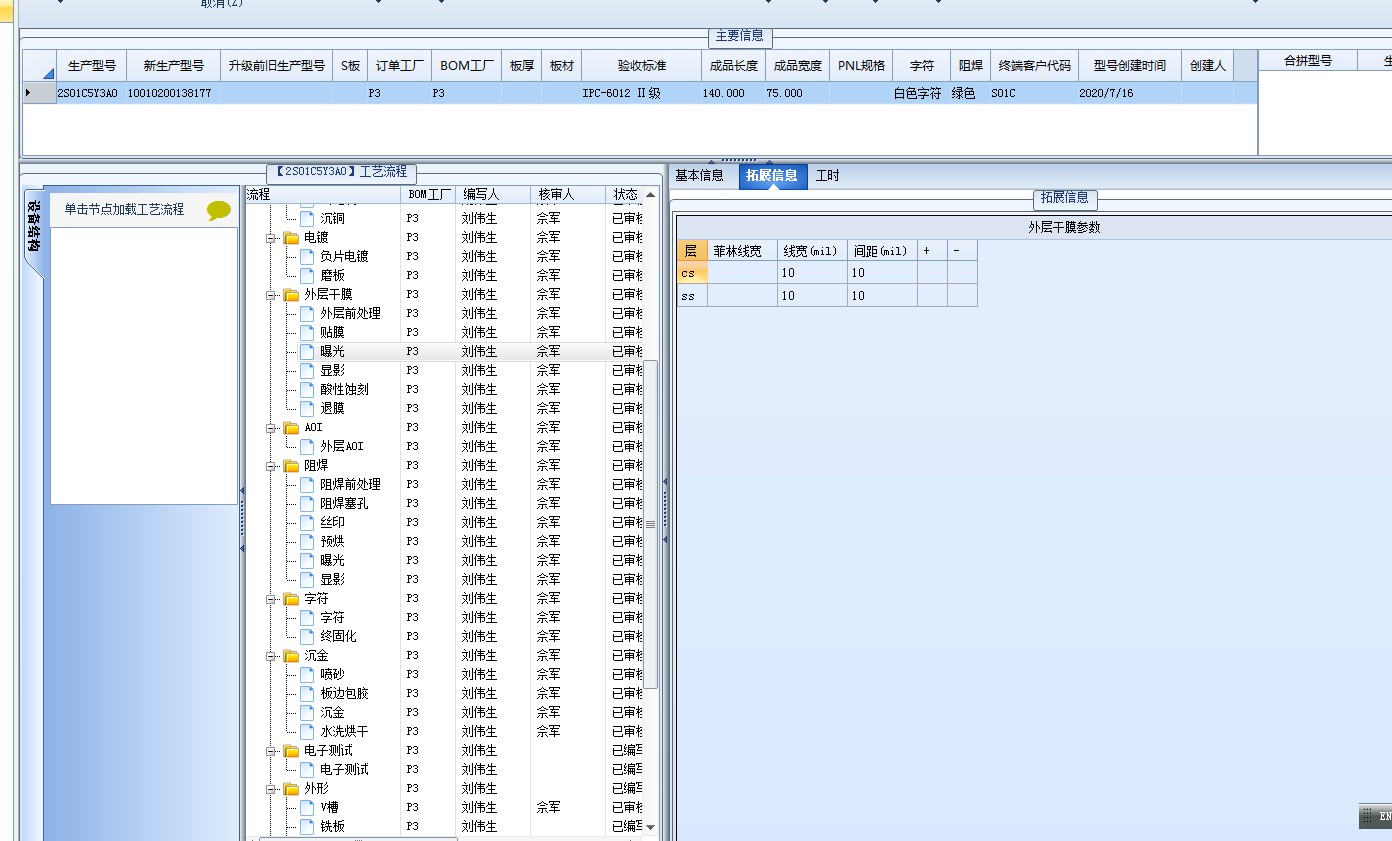Sort by the 验收标准 column header
The width and height of the screenshot is (1392, 841).
[x=642, y=66]
